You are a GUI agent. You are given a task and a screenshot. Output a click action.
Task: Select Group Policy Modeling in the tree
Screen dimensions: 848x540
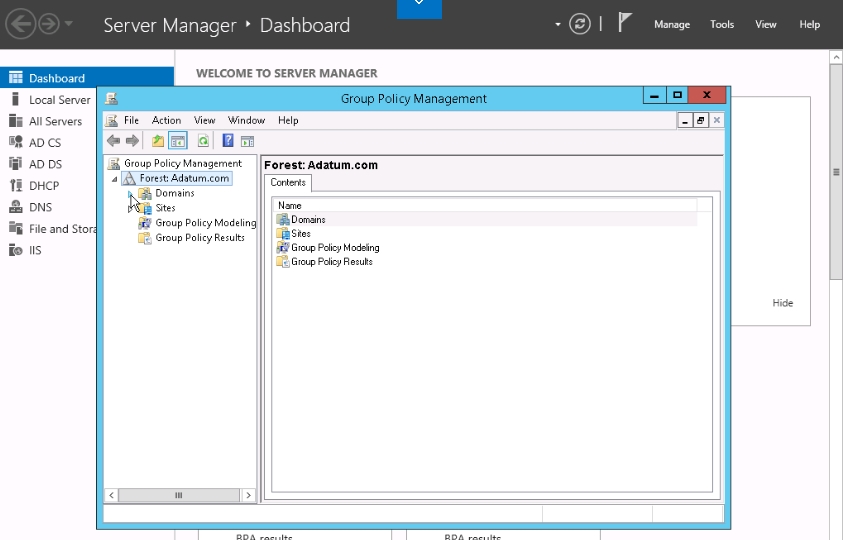(x=205, y=223)
